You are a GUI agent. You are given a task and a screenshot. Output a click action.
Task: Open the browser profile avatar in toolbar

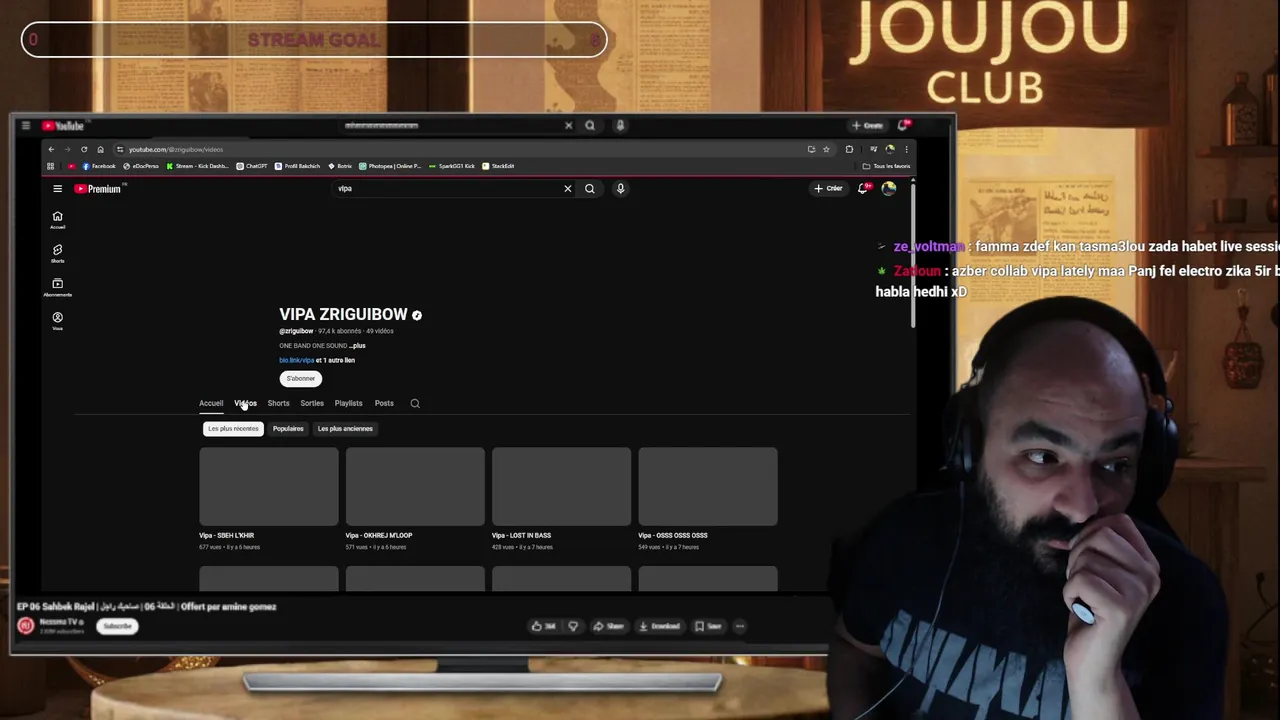890,149
